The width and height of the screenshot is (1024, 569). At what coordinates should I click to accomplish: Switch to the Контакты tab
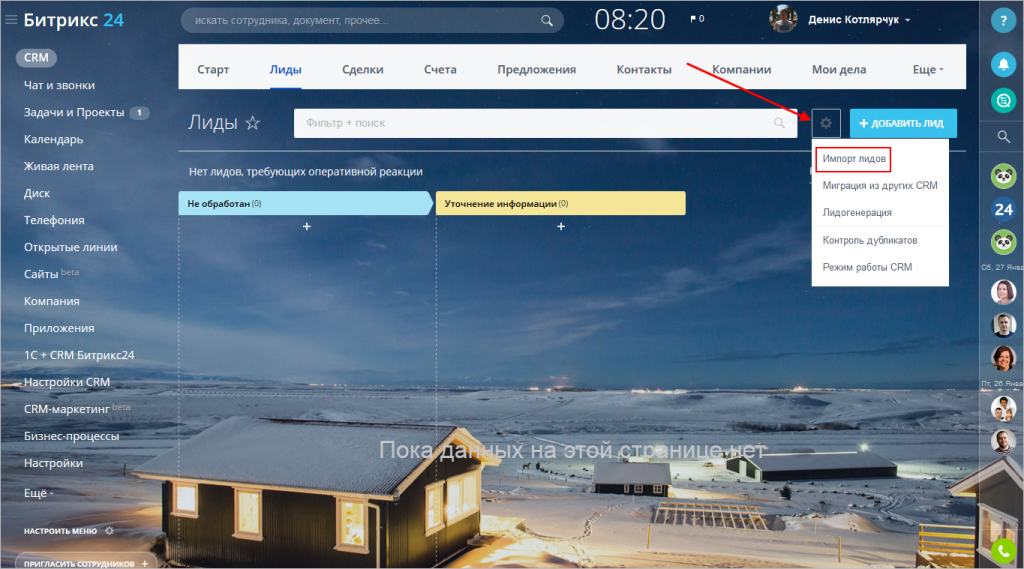click(644, 69)
